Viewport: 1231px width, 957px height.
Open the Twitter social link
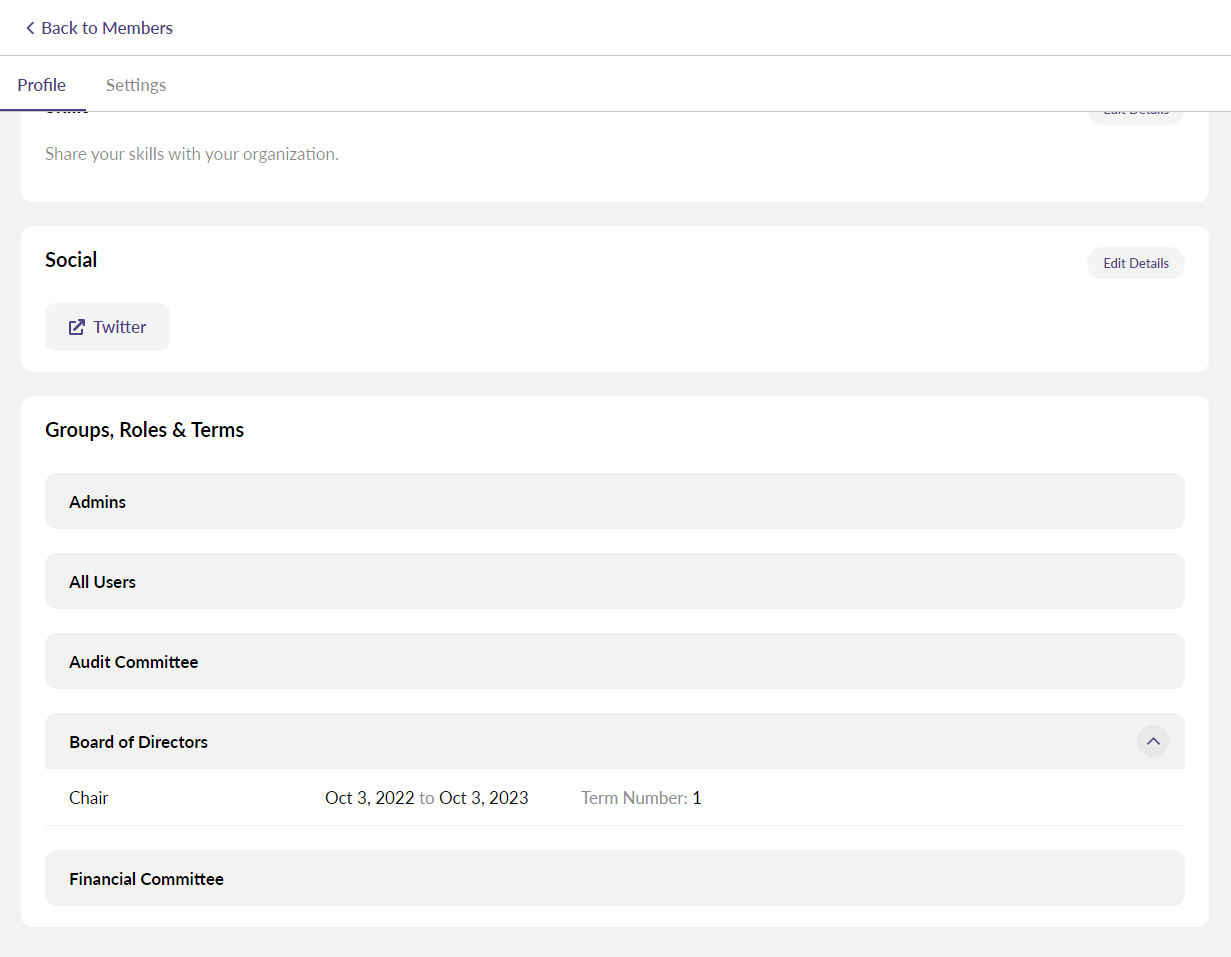click(119, 327)
